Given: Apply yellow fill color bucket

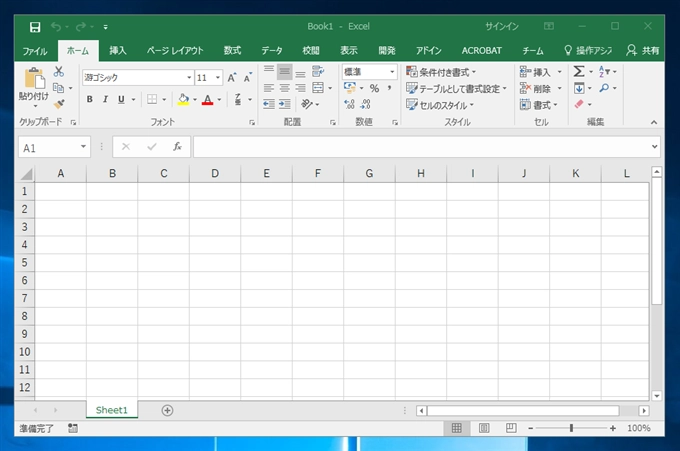Looking at the screenshot, I should coord(183,99).
